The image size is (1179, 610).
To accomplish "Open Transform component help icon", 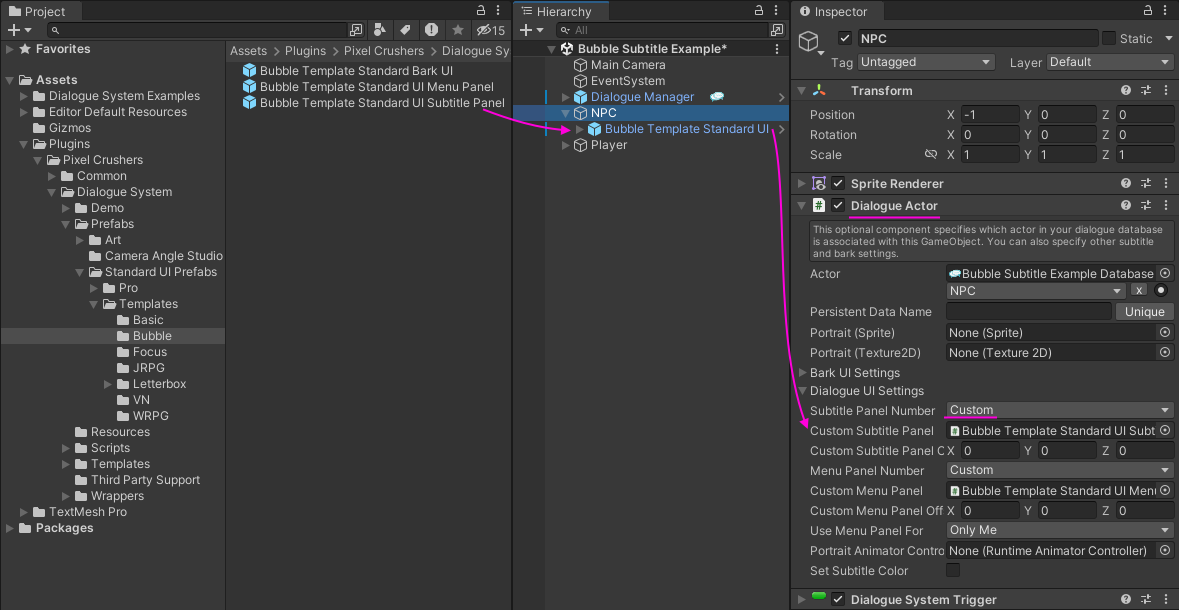I will tap(1126, 90).
